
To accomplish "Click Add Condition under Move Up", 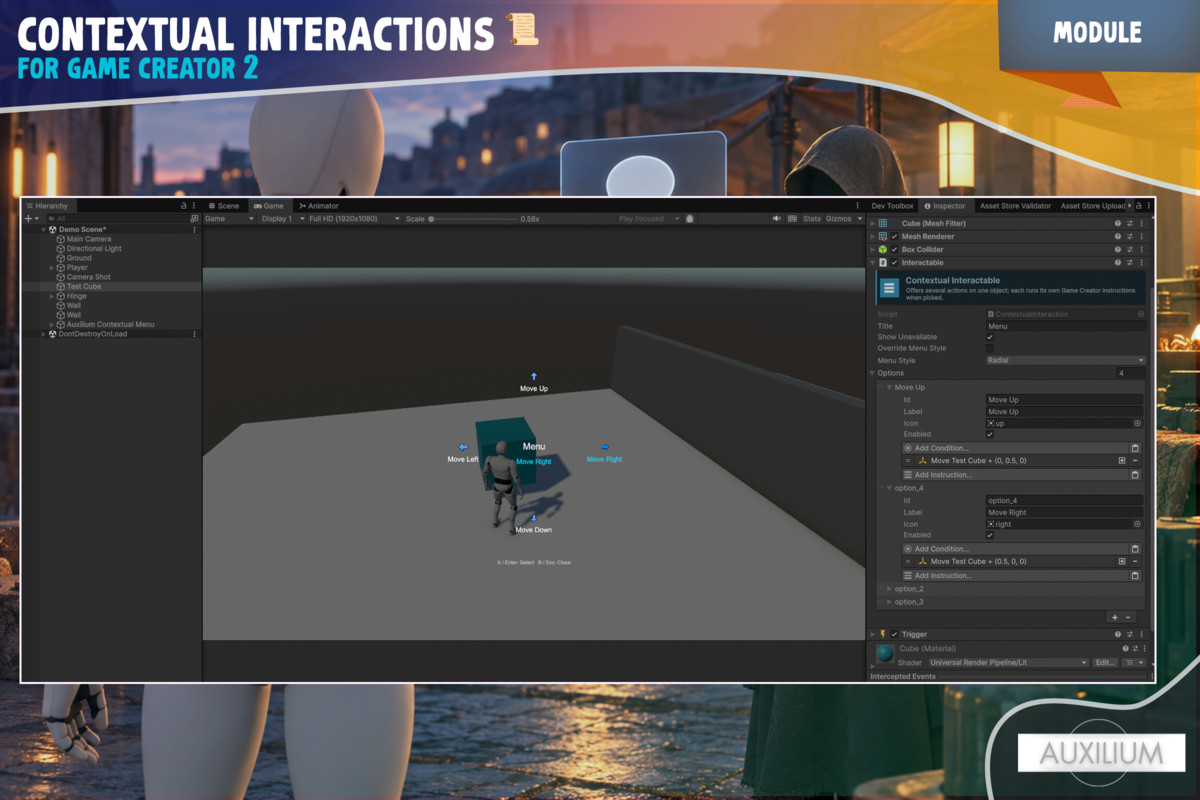I will [x=1015, y=448].
